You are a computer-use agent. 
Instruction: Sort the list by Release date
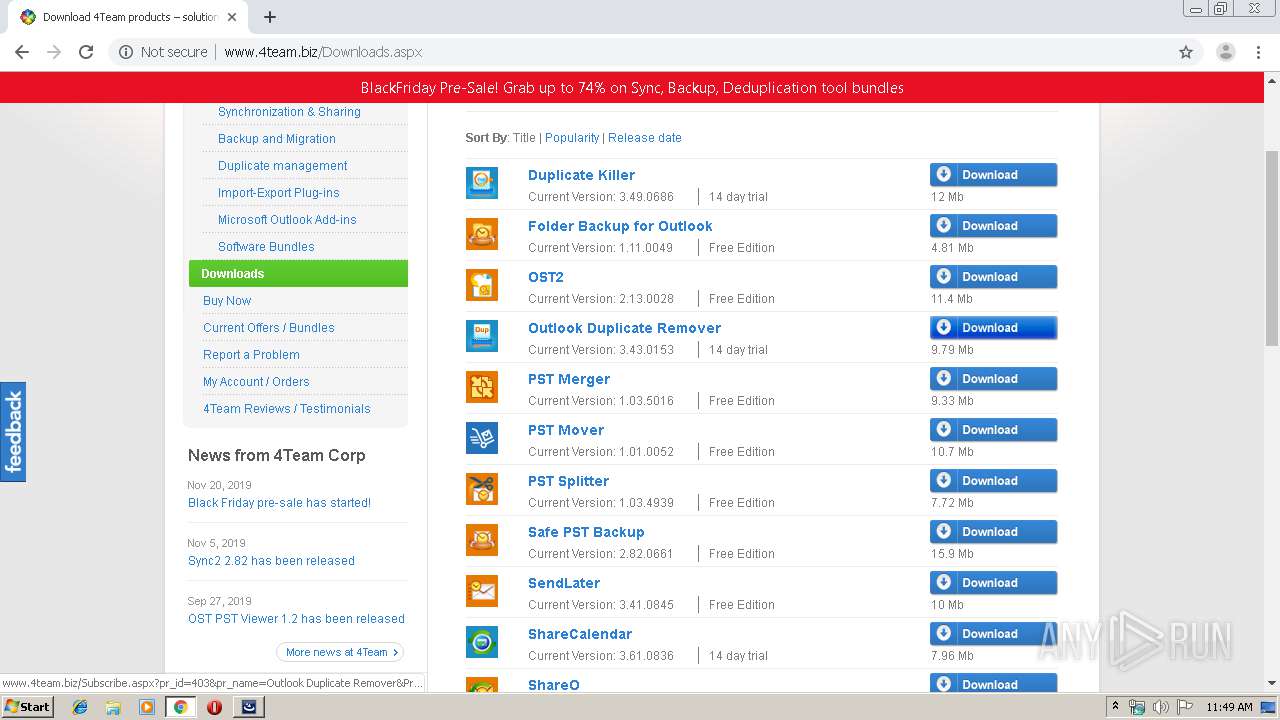645,138
